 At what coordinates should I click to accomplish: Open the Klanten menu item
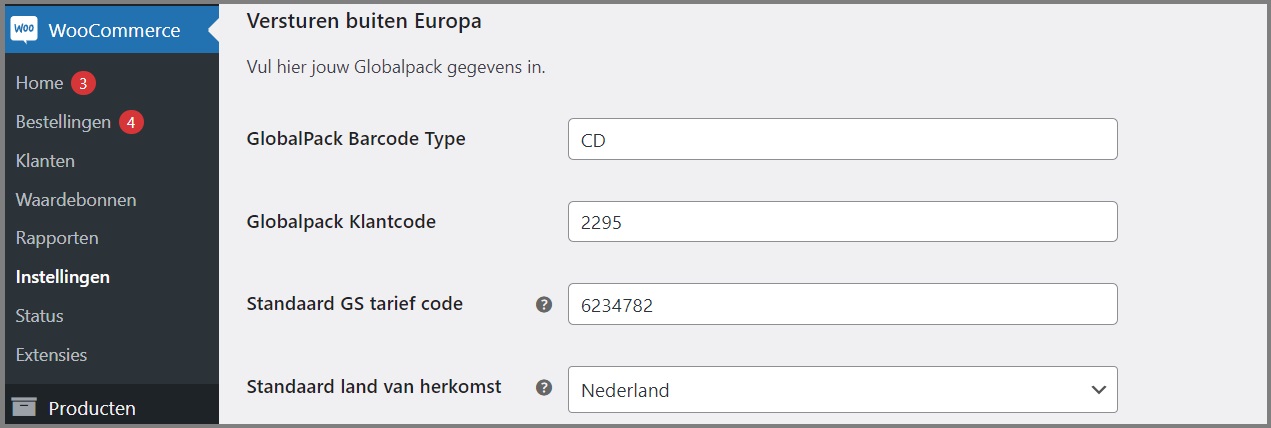coord(45,160)
